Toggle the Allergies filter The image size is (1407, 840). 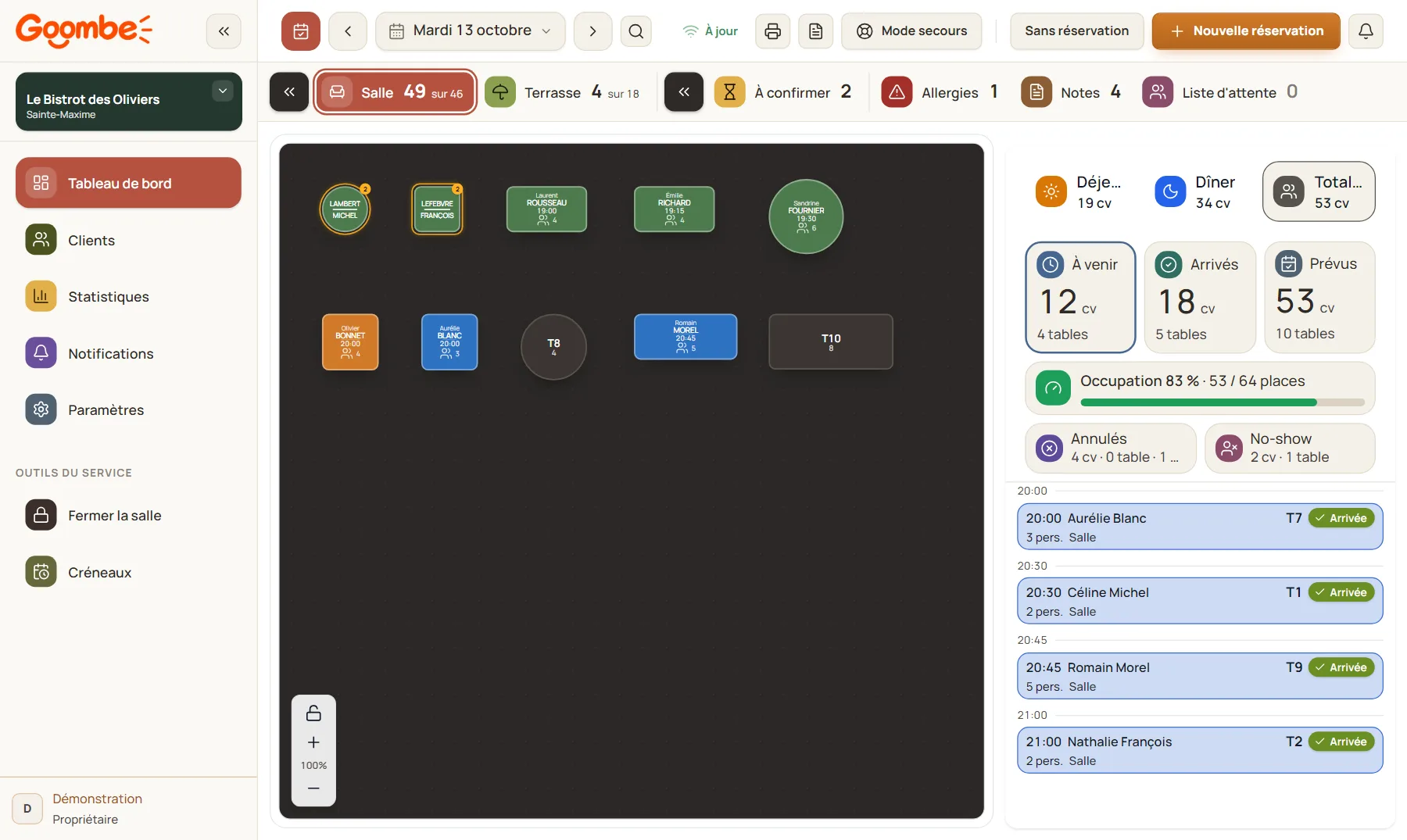[x=940, y=92]
